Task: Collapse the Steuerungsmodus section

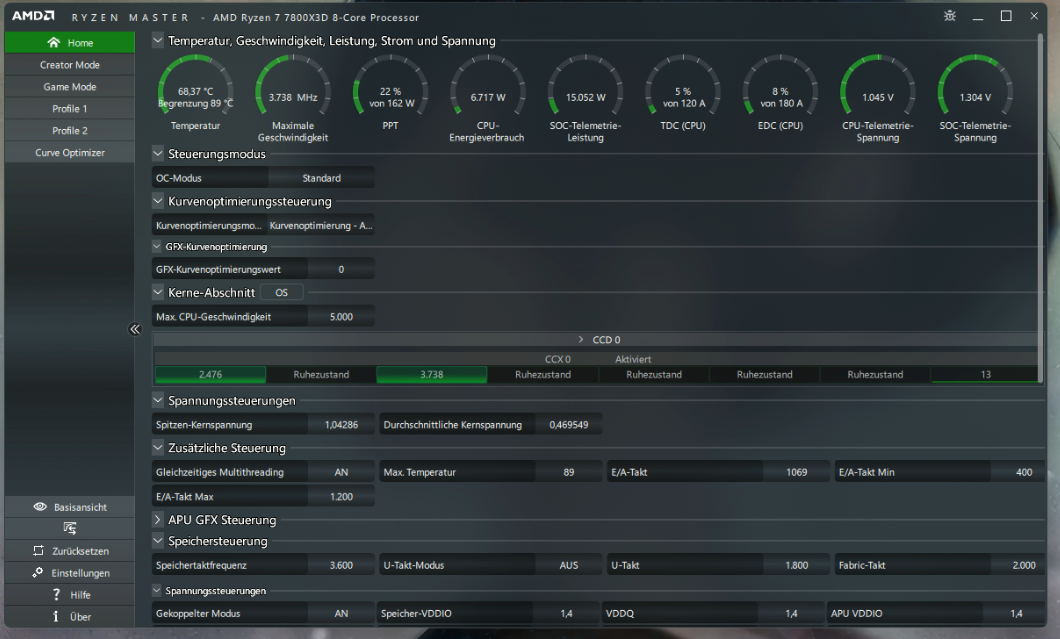Action: point(158,153)
